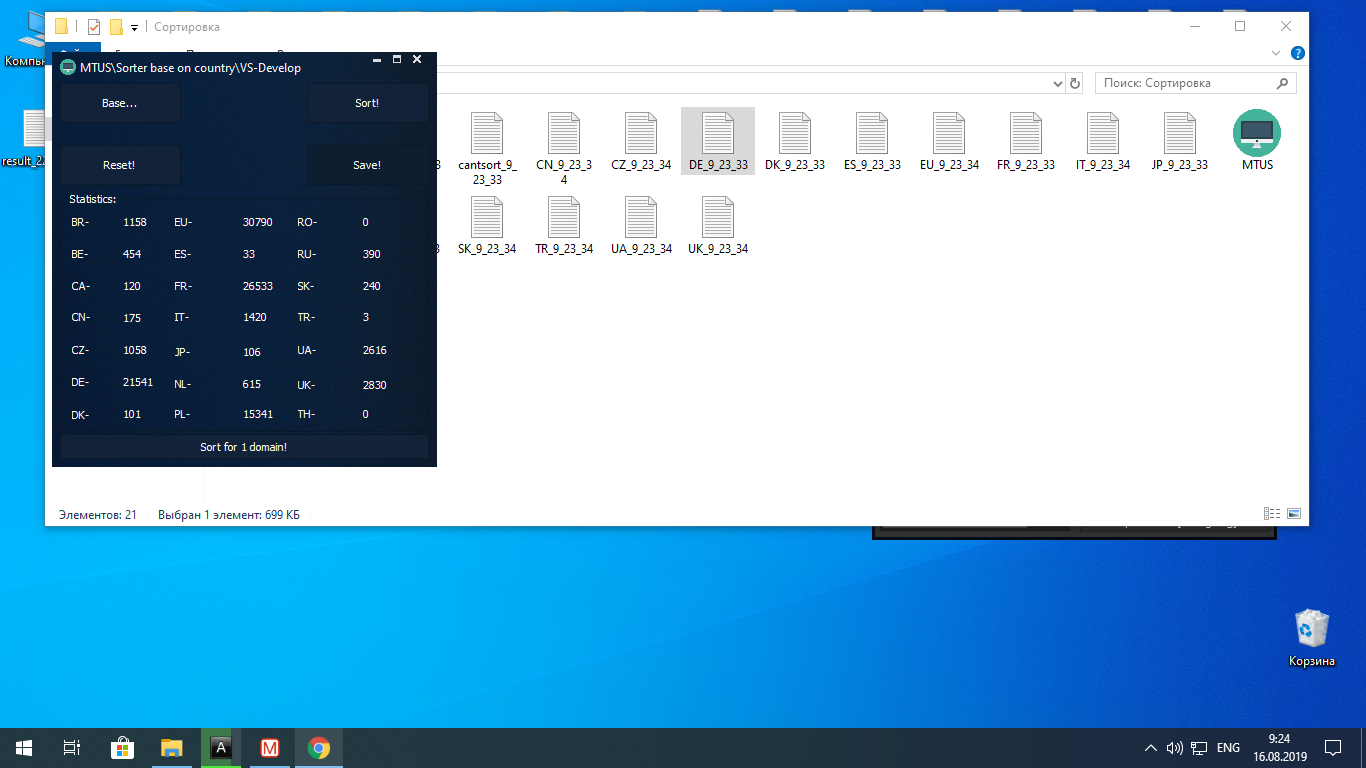Viewport: 1366px width, 768px height.
Task: Expand the address bar history dropdown
Action: coord(1056,84)
